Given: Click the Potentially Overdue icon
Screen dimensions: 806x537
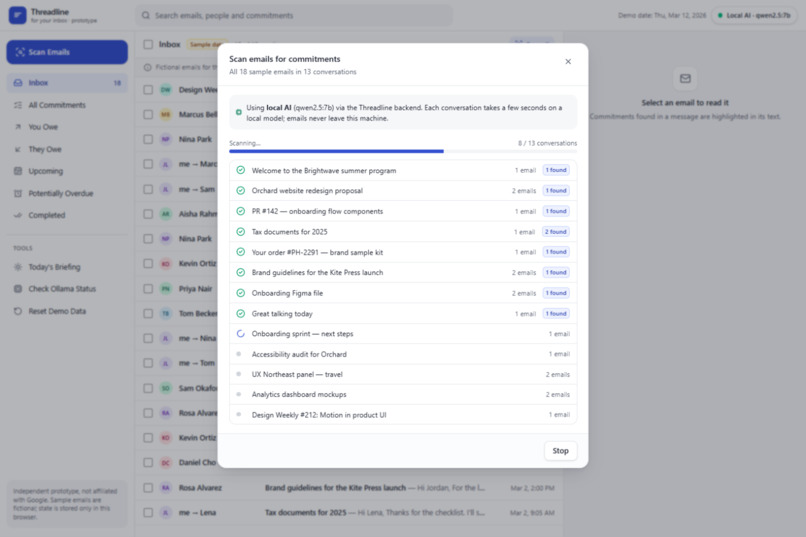Looking at the screenshot, I should (18, 193).
